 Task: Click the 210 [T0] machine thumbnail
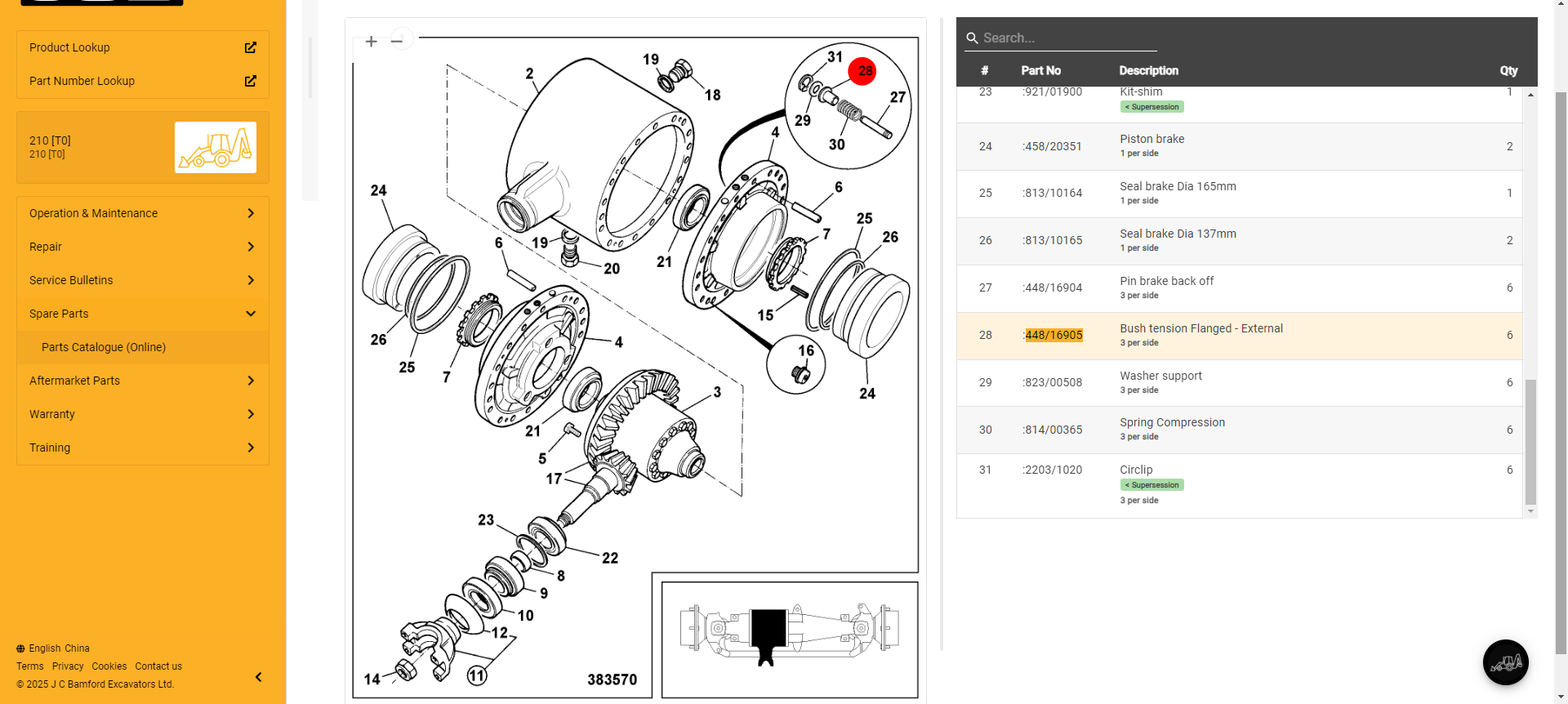click(x=216, y=148)
